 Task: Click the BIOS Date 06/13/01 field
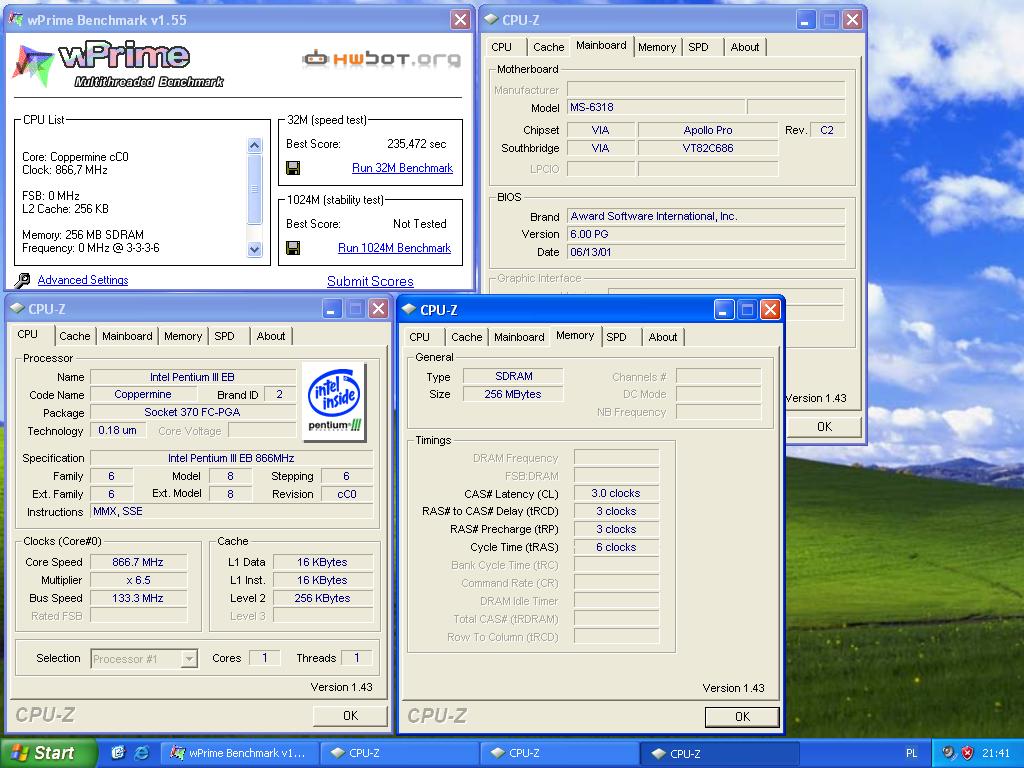pos(706,252)
